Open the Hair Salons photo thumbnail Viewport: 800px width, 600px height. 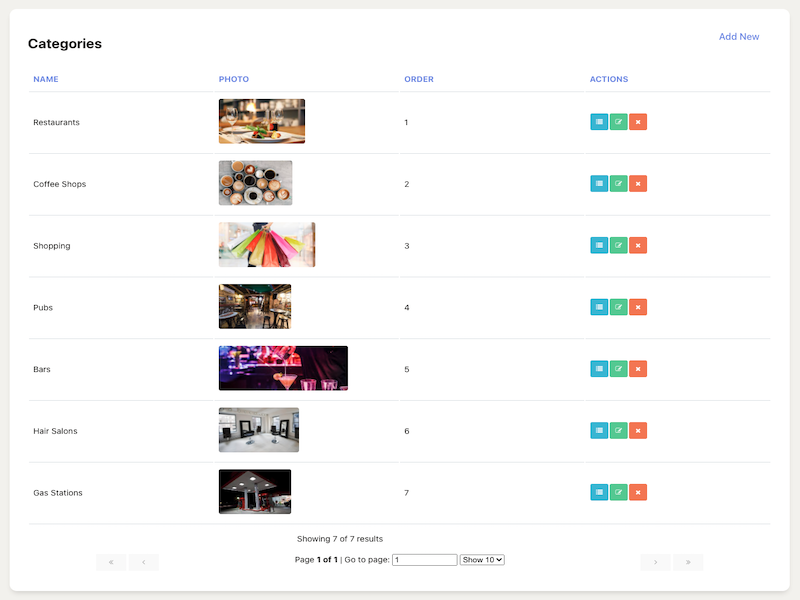click(x=259, y=430)
